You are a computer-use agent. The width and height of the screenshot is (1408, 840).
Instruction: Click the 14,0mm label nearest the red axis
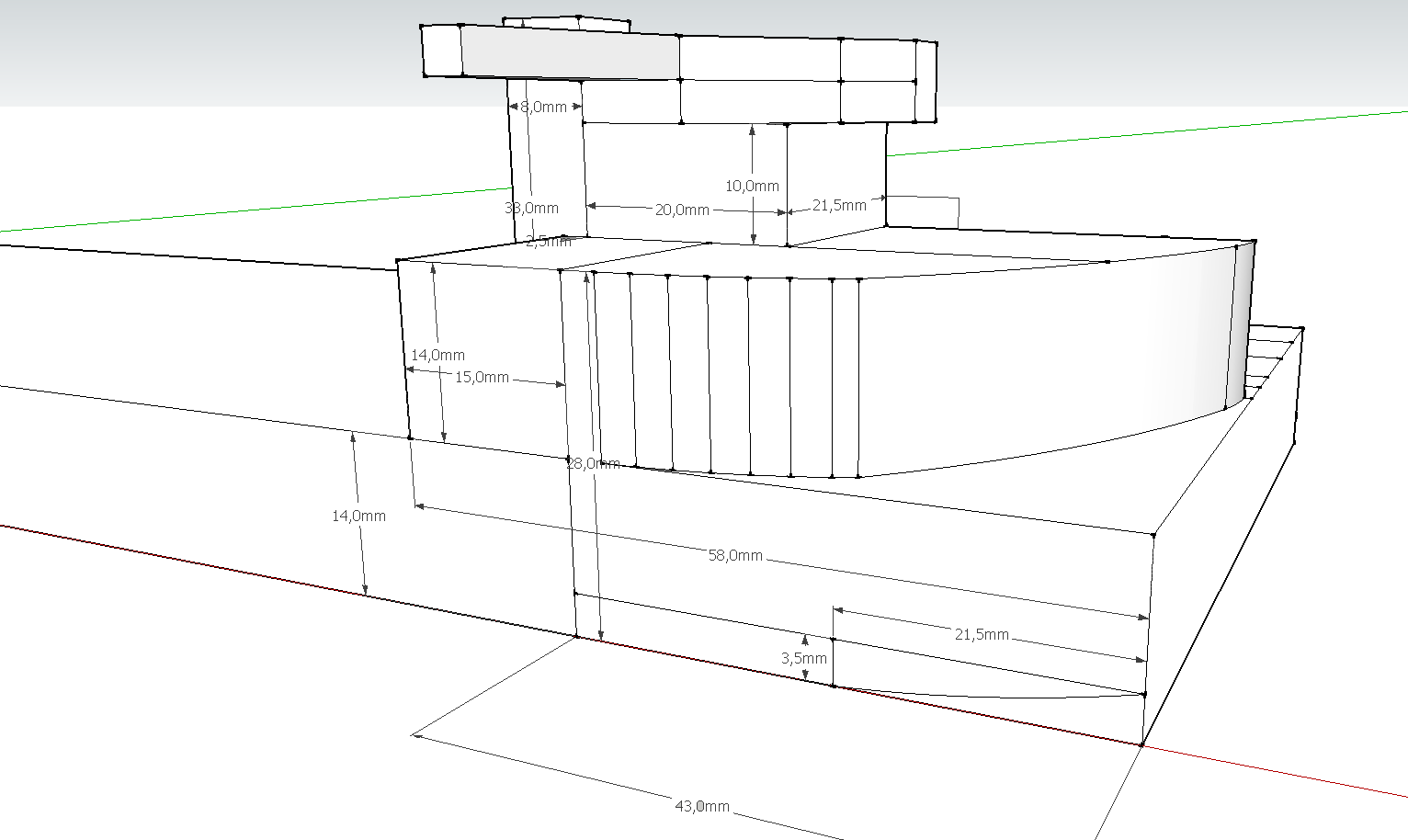click(358, 516)
